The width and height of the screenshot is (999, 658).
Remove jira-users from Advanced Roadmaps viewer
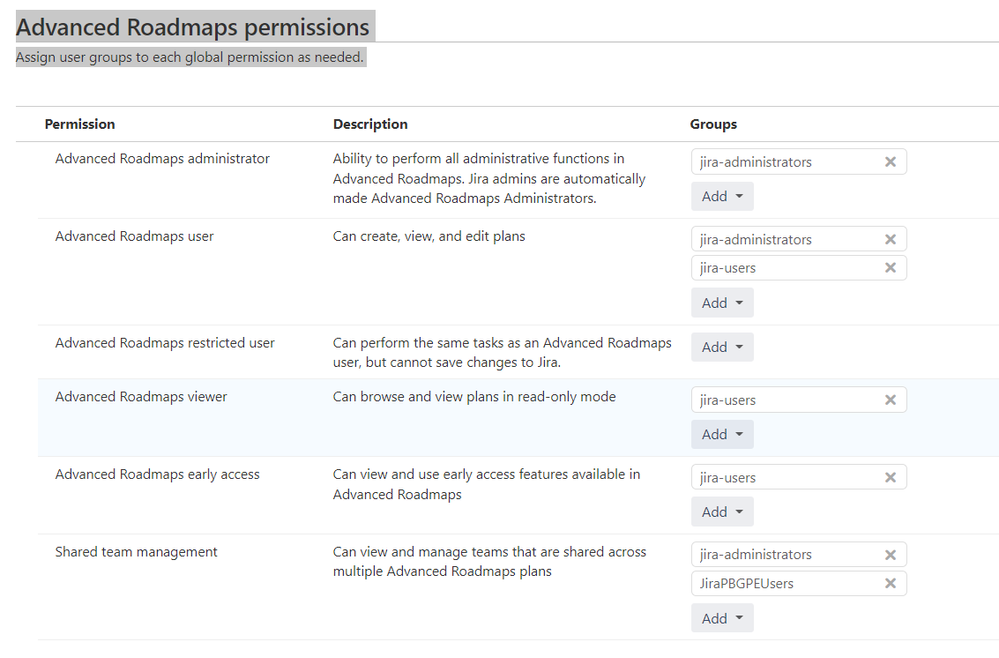(890, 400)
